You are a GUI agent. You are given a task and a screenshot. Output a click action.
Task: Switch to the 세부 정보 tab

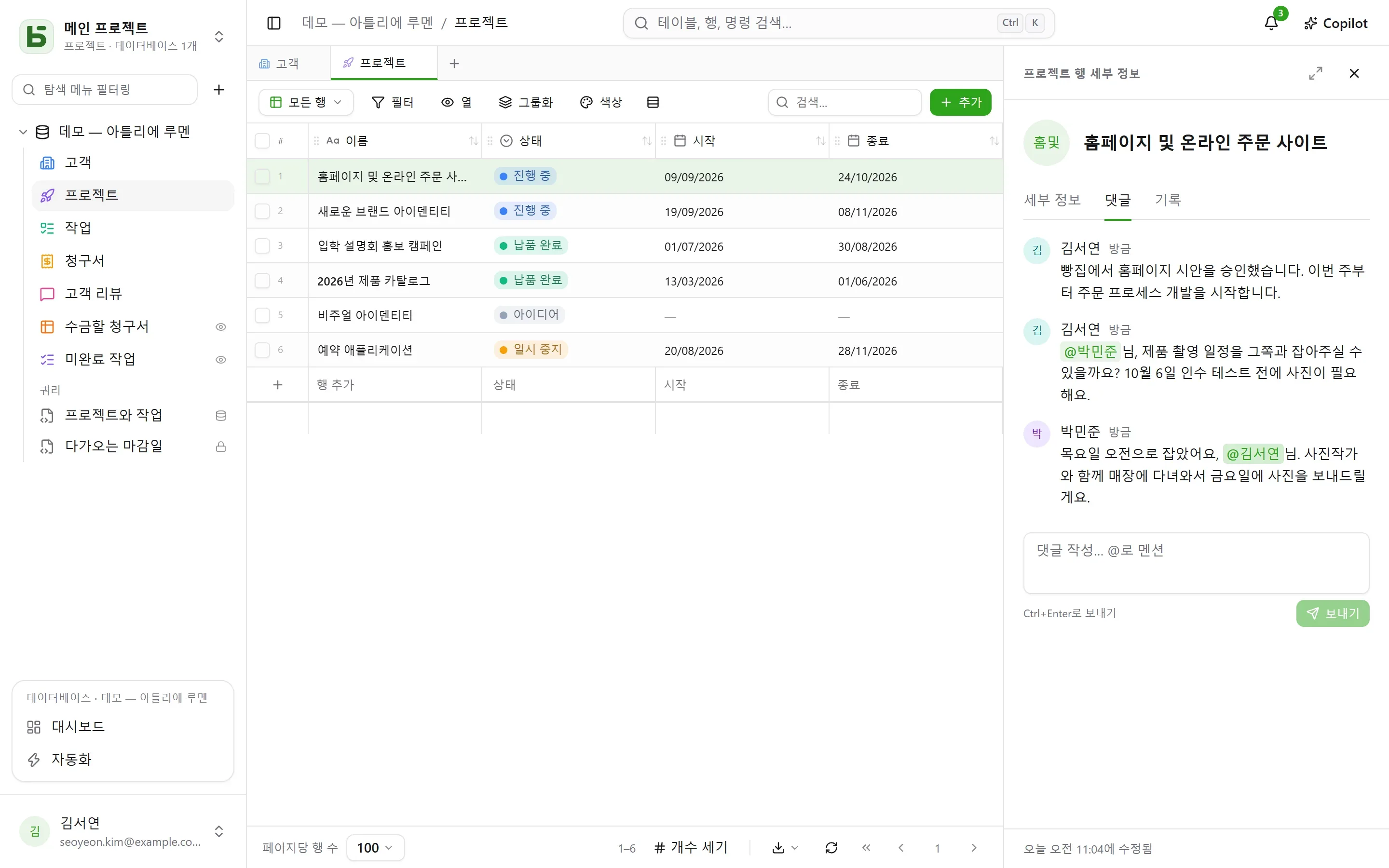pyautogui.click(x=1052, y=200)
